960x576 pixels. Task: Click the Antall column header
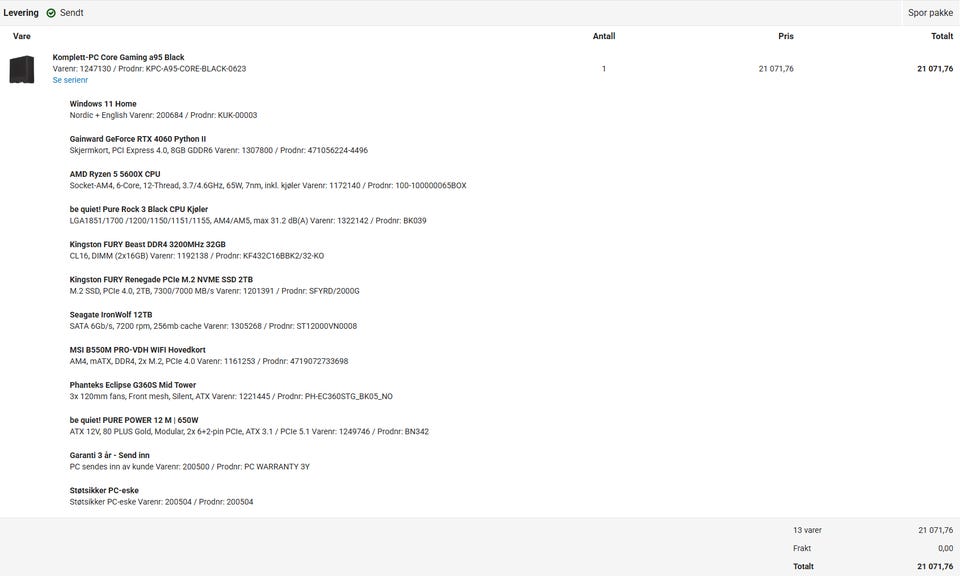pos(604,36)
